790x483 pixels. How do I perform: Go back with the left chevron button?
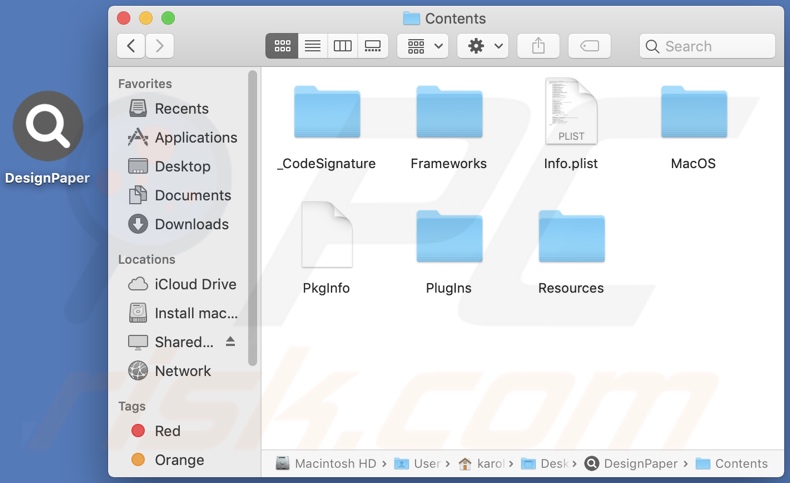point(131,46)
